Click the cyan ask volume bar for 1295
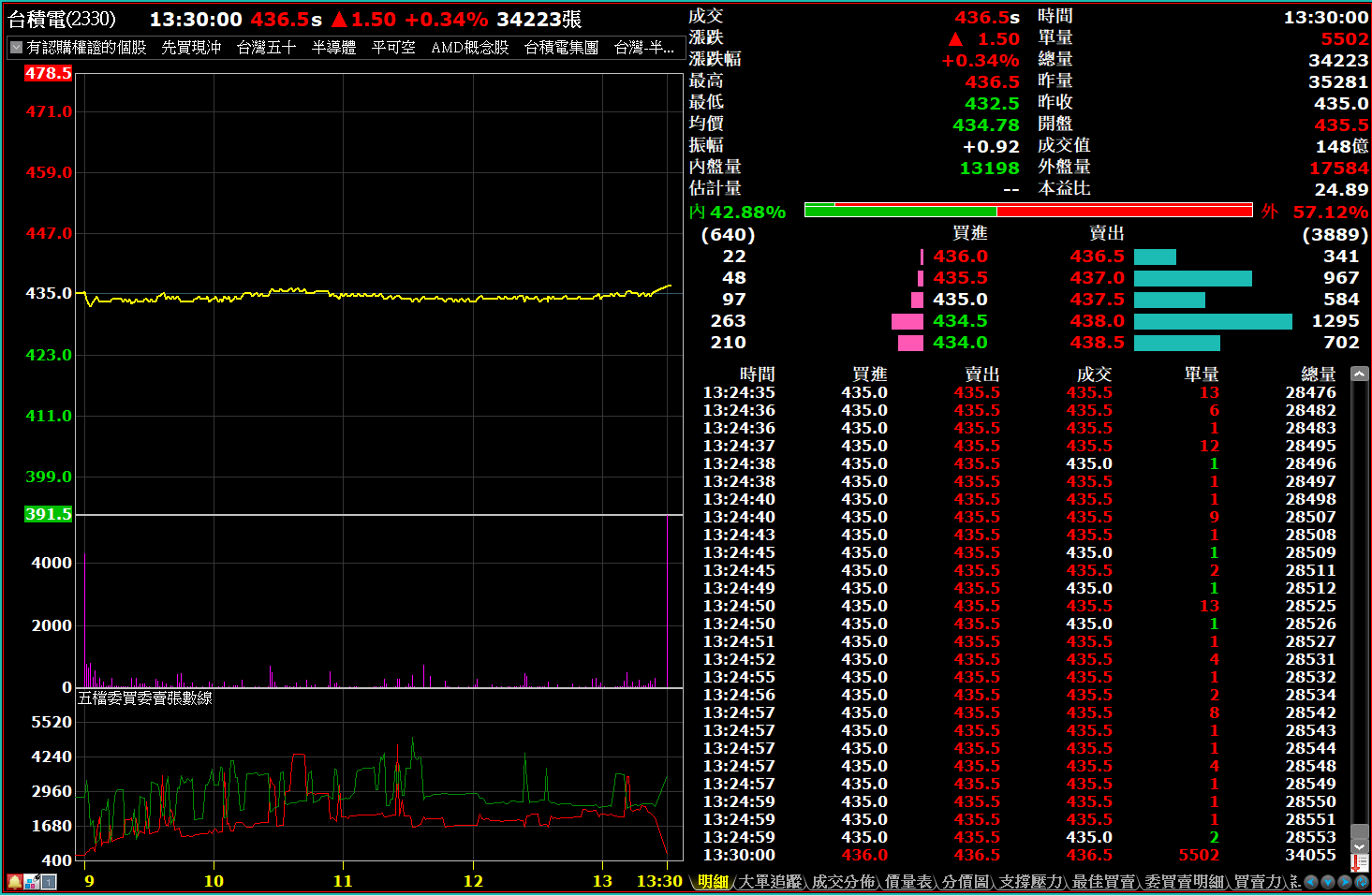 tap(1213, 321)
